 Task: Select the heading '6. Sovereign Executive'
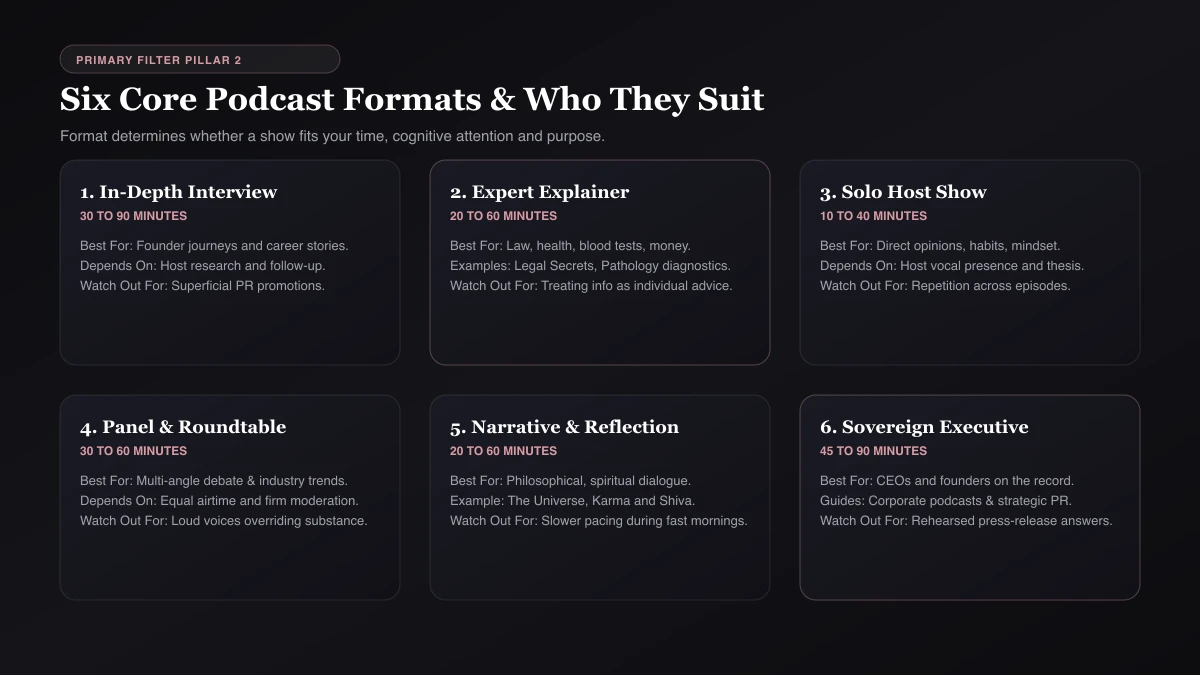924,427
